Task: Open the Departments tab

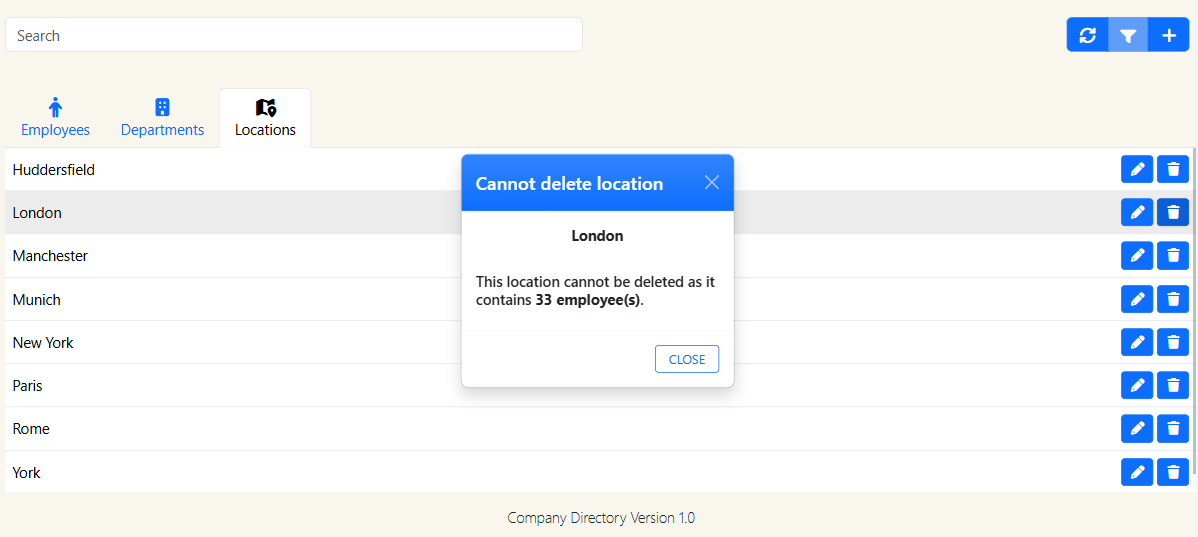Action: [x=162, y=118]
